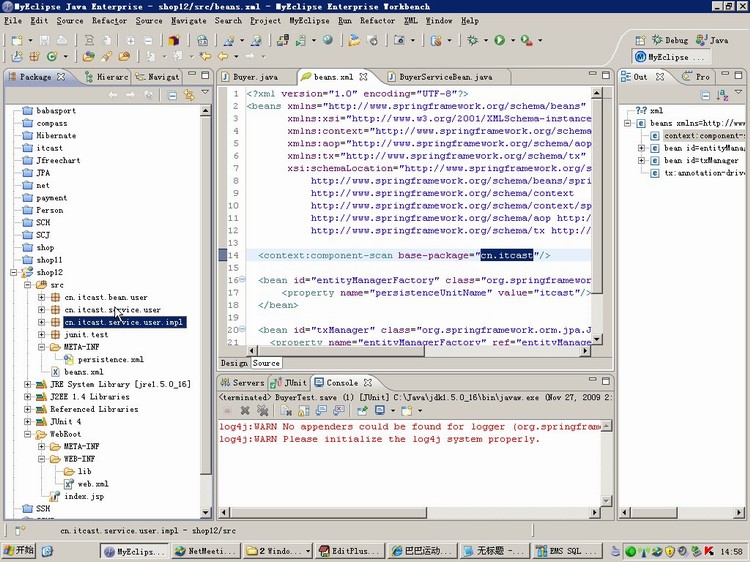750x562 pixels.
Task: Select web.xml under WEB-INF
Action: point(92,484)
